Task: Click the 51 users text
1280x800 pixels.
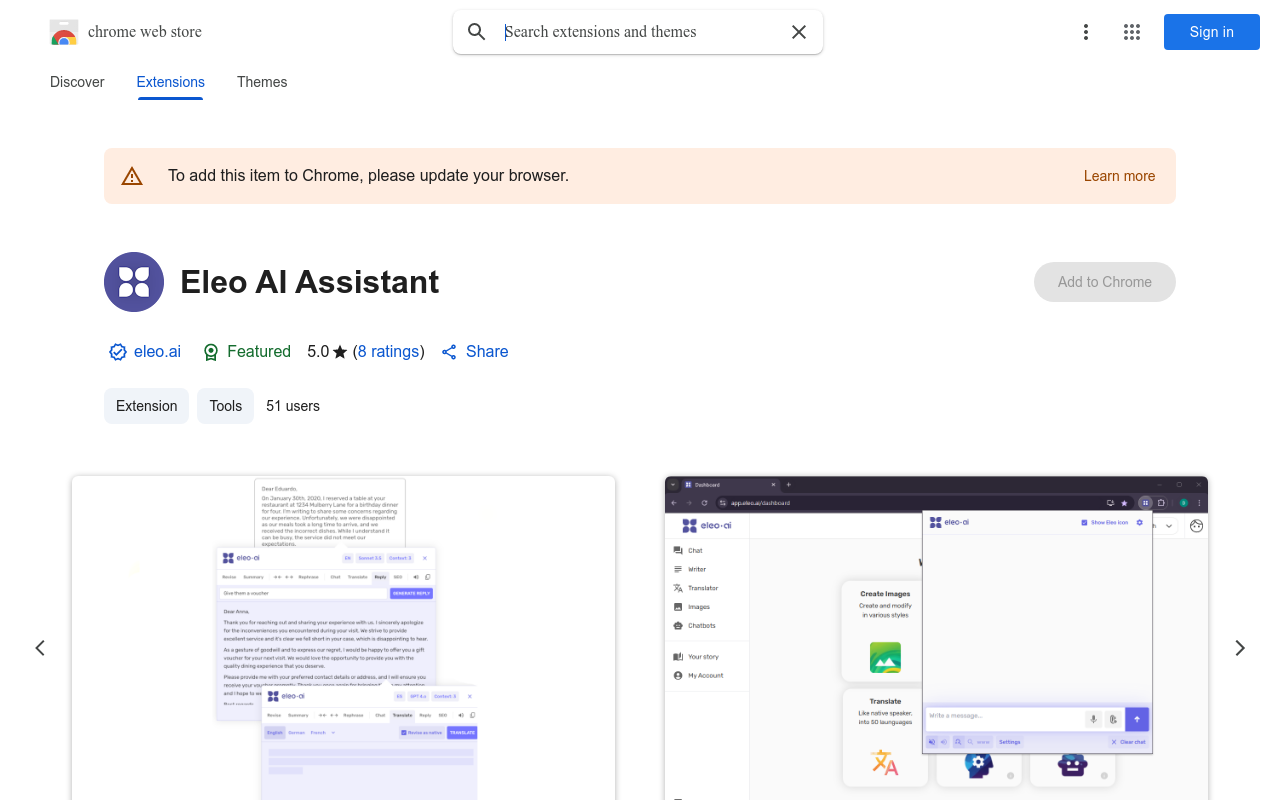Action: click(x=293, y=406)
